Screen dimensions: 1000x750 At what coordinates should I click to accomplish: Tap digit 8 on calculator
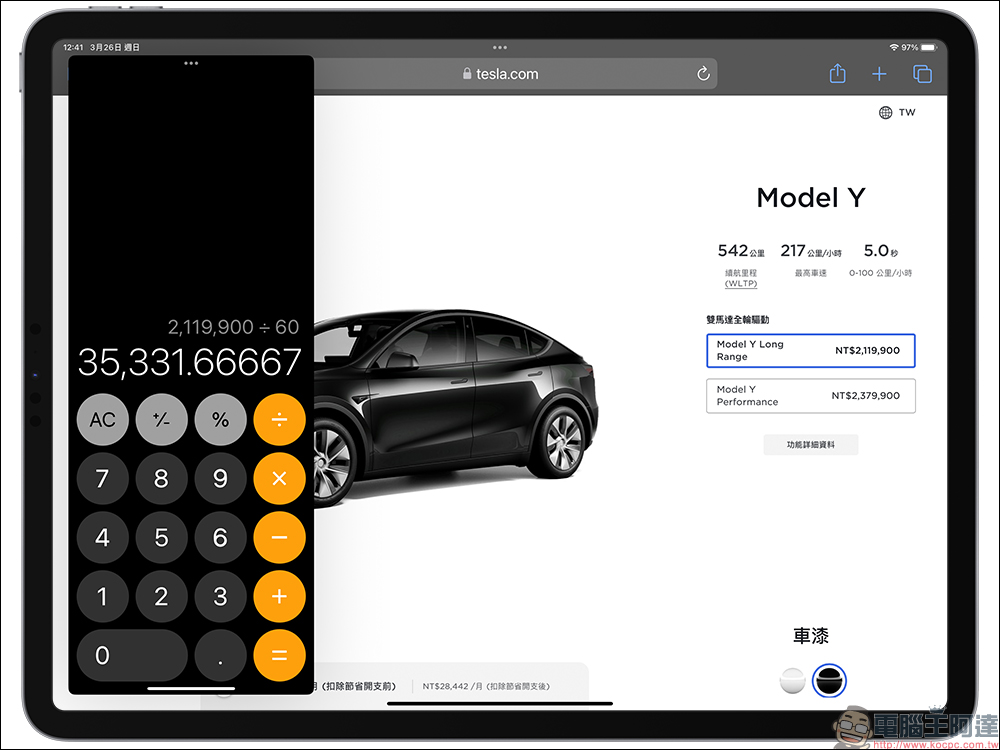pos(161,479)
